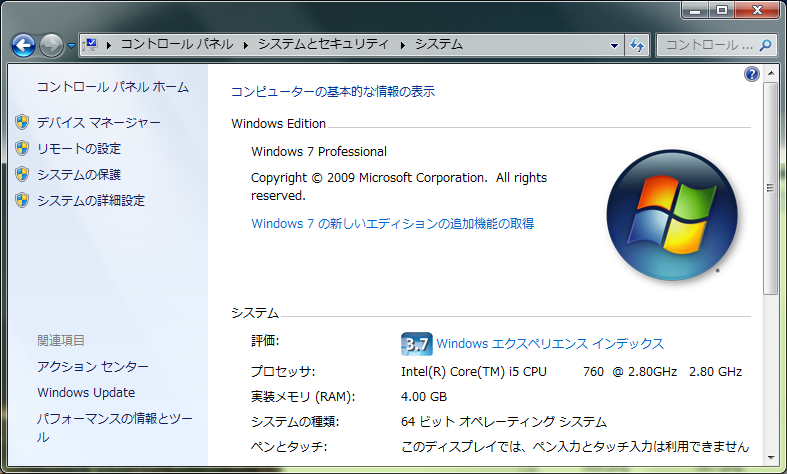Click Windows 7 の新しいエディションの追加機能の取得 link

392,223
